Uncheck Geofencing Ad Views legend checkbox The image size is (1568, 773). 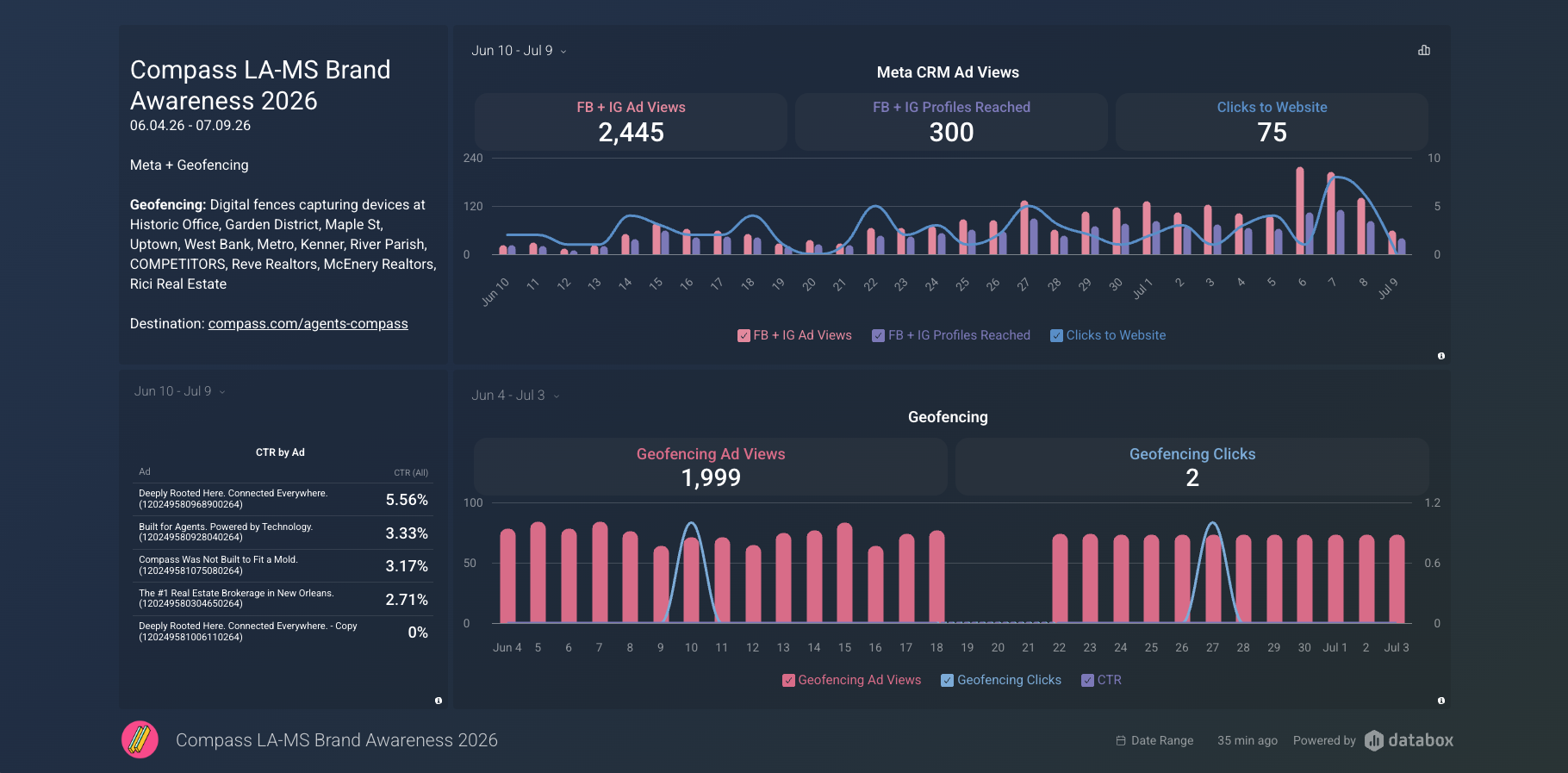coord(788,681)
